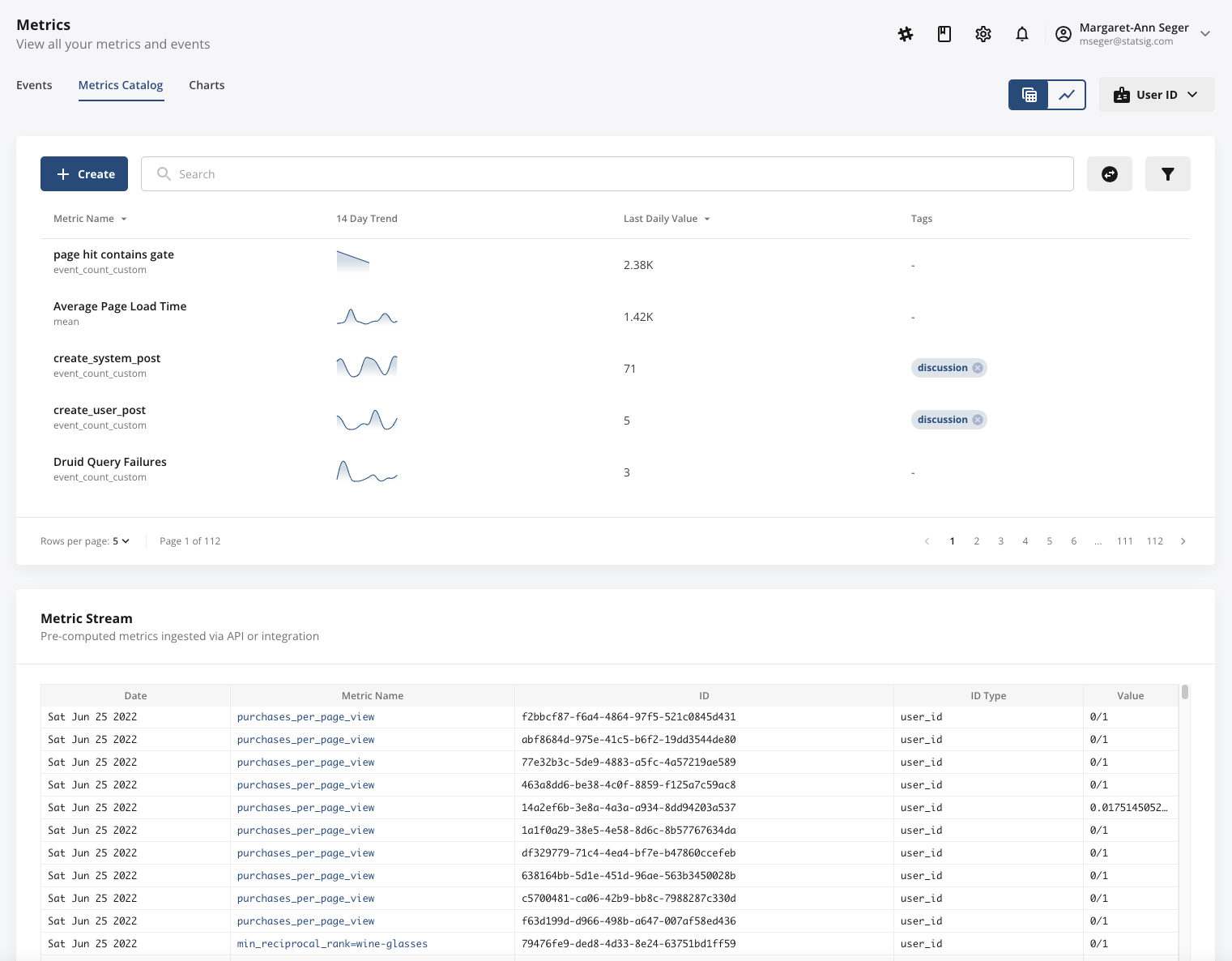Screen dimensions: 1232x961
Task: Toggle the Last Daily Value sort arrow
Action: 706,218
